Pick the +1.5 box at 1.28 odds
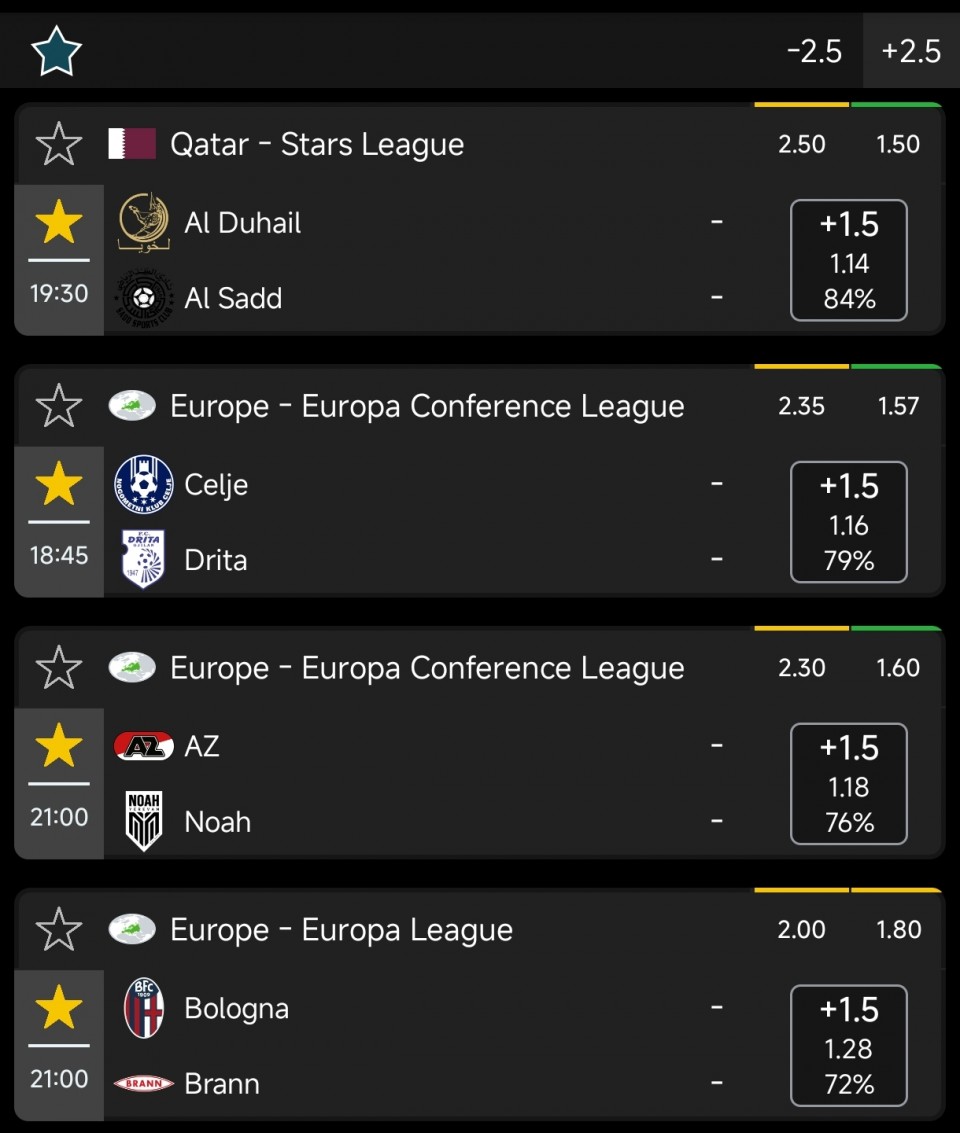960x1133 pixels. [x=849, y=1046]
